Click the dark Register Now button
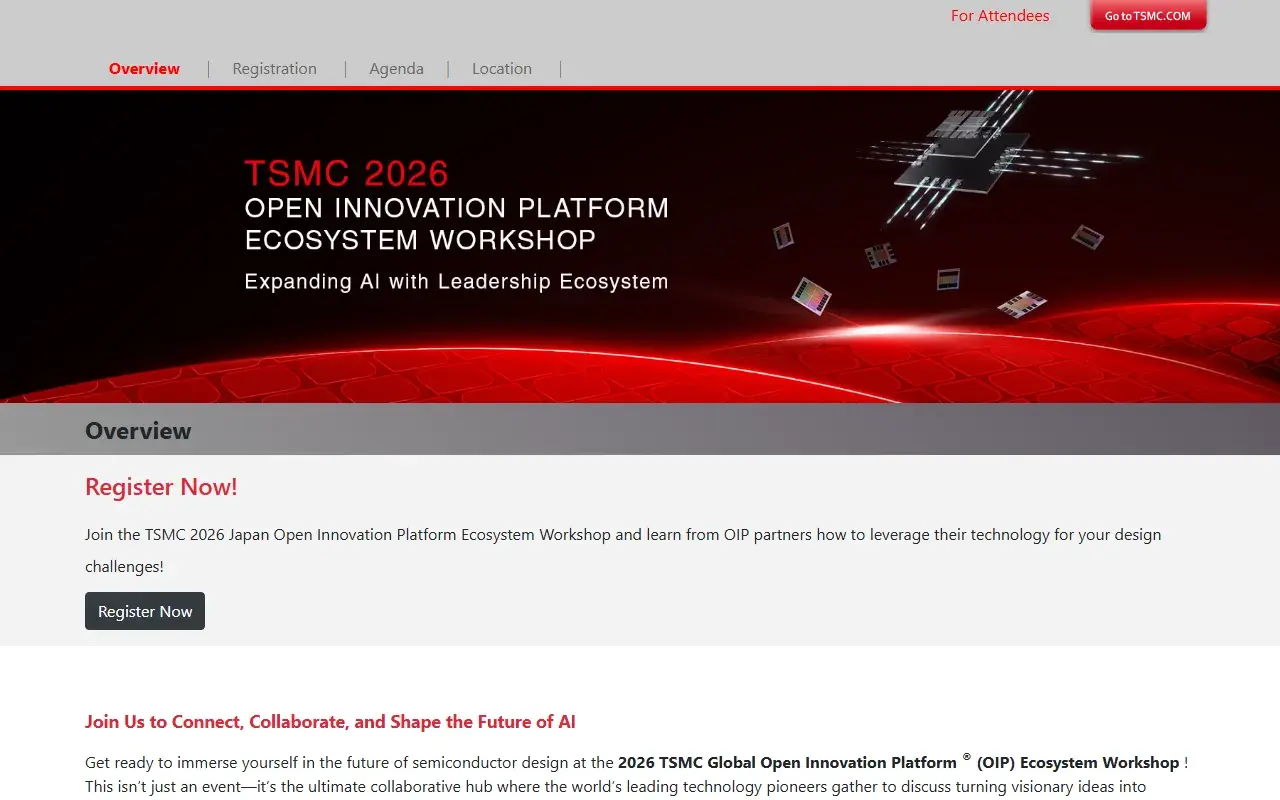 pos(145,611)
